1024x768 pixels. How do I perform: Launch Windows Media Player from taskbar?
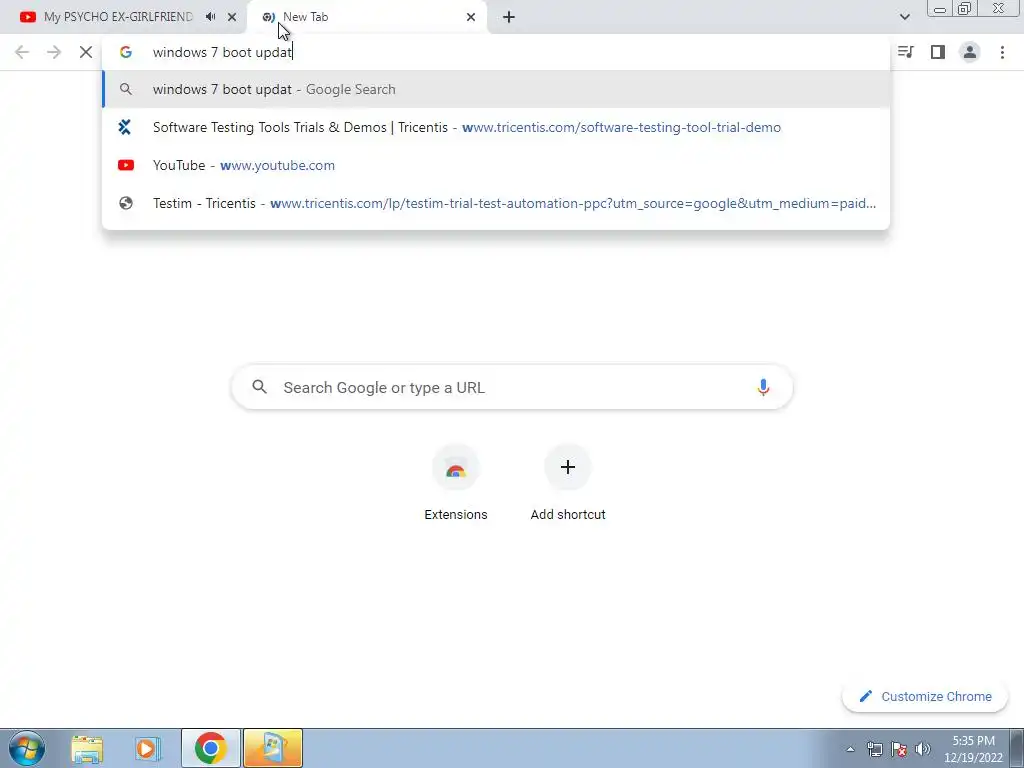148,748
